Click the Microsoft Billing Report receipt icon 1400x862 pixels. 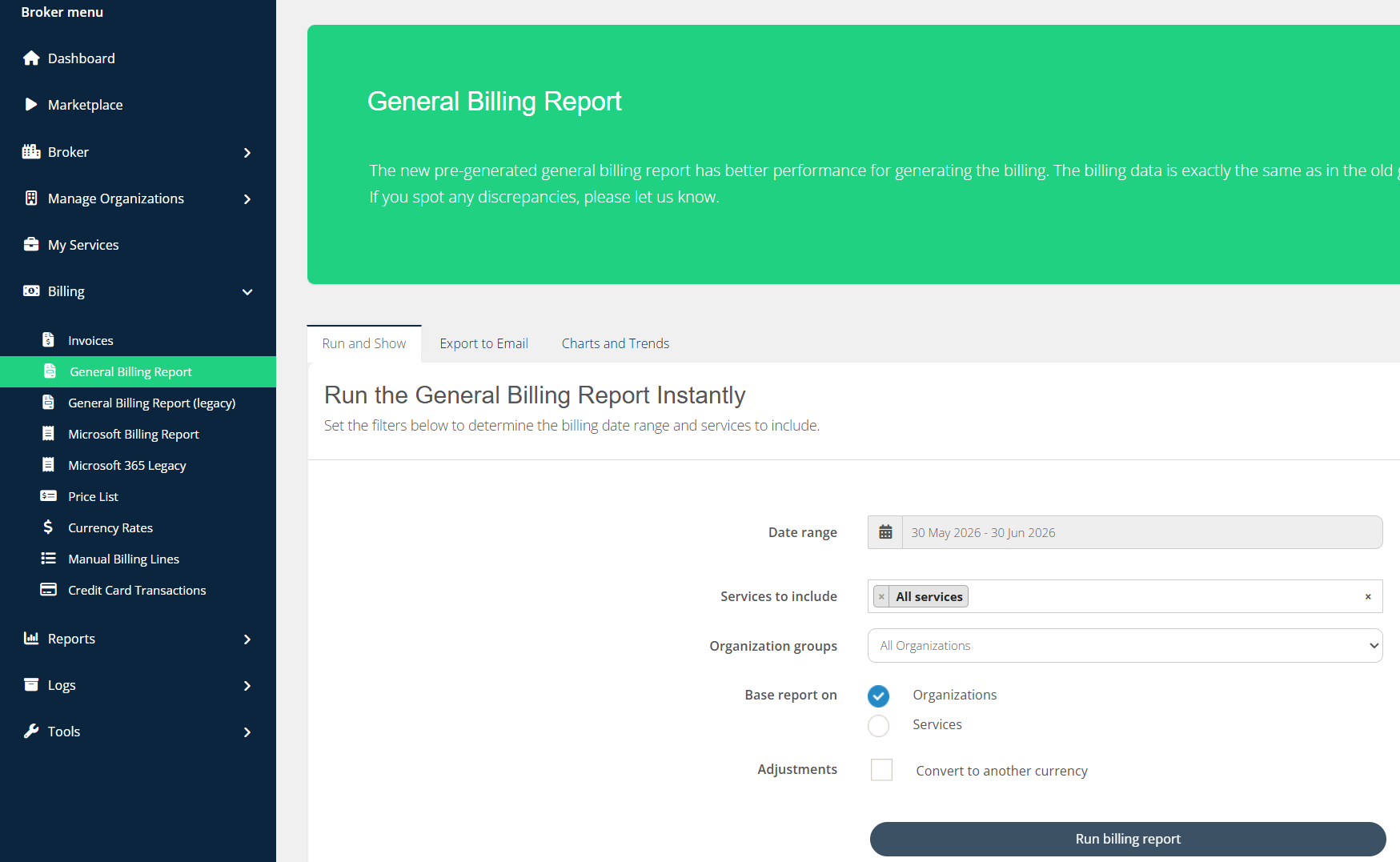point(48,434)
